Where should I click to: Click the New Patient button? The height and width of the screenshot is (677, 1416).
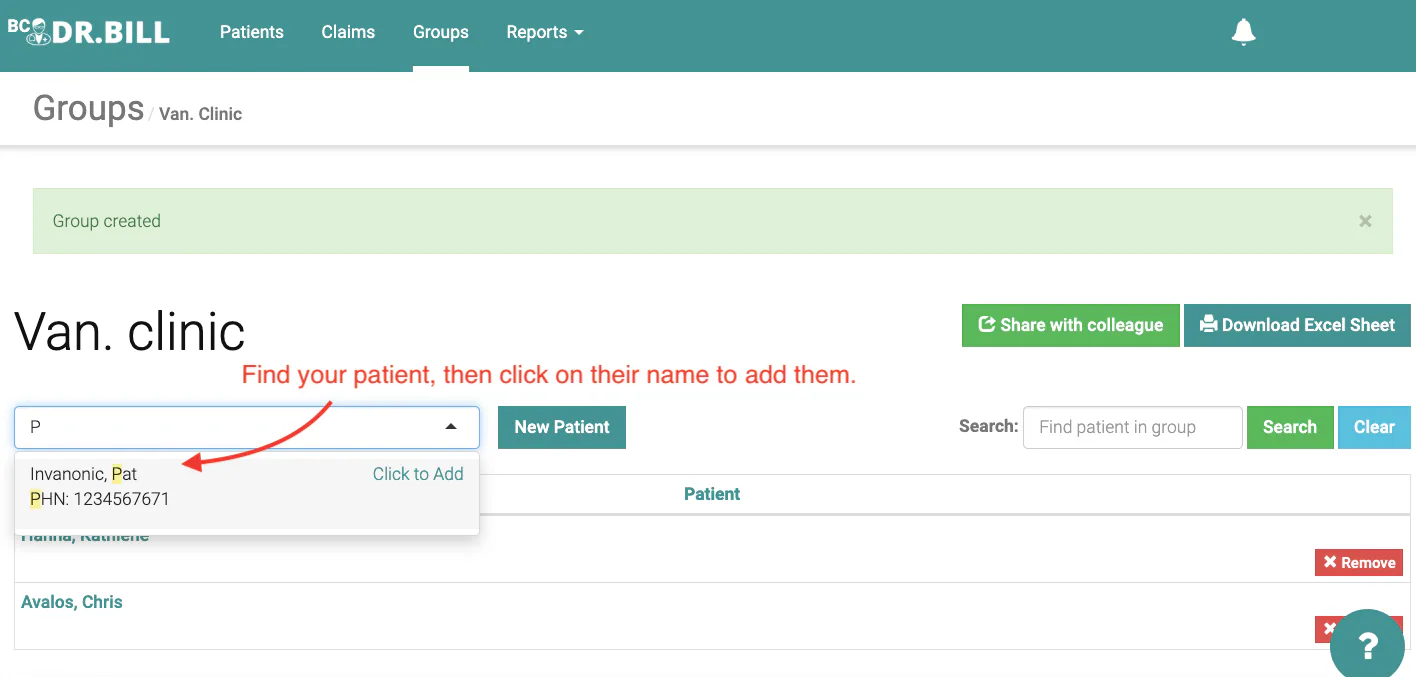click(x=562, y=427)
